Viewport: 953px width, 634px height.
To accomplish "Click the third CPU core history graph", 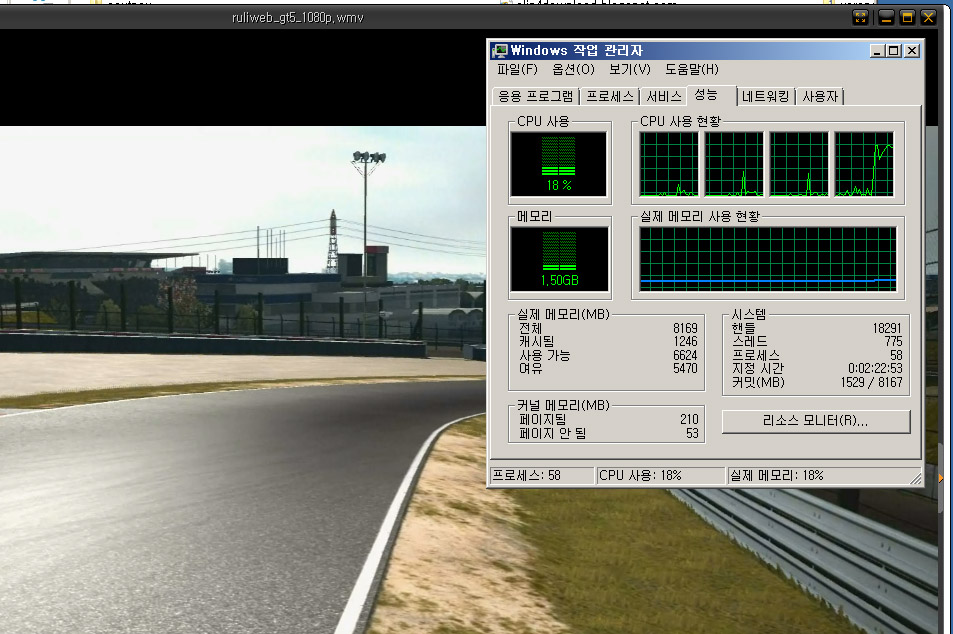I will pyautogui.click(x=799, y=164).
